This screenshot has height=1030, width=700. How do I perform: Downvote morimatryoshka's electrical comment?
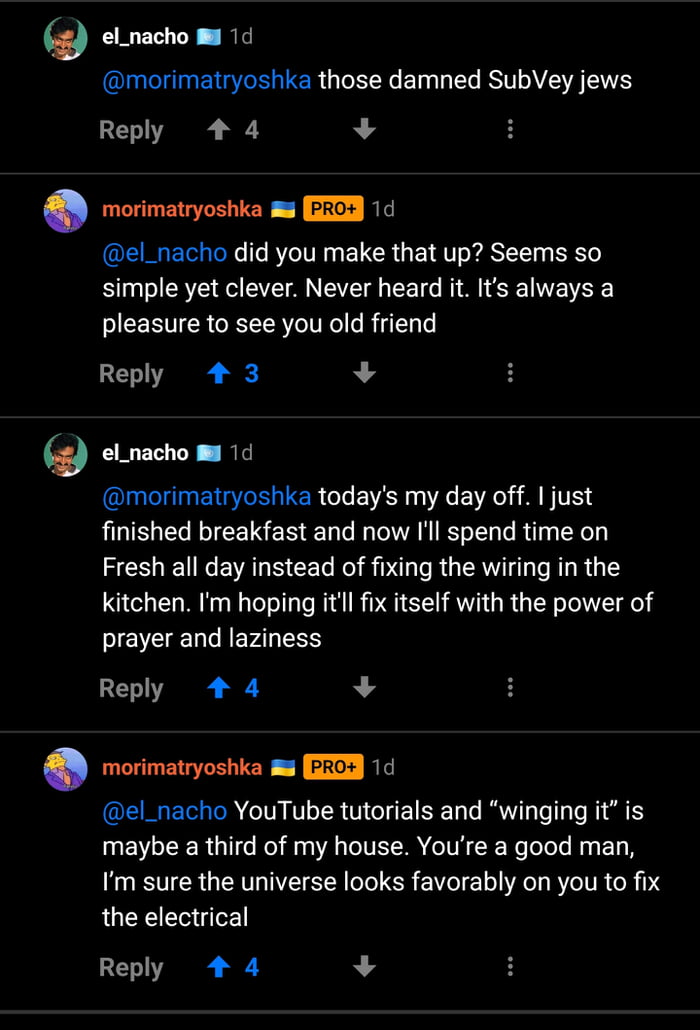point(364,966)
